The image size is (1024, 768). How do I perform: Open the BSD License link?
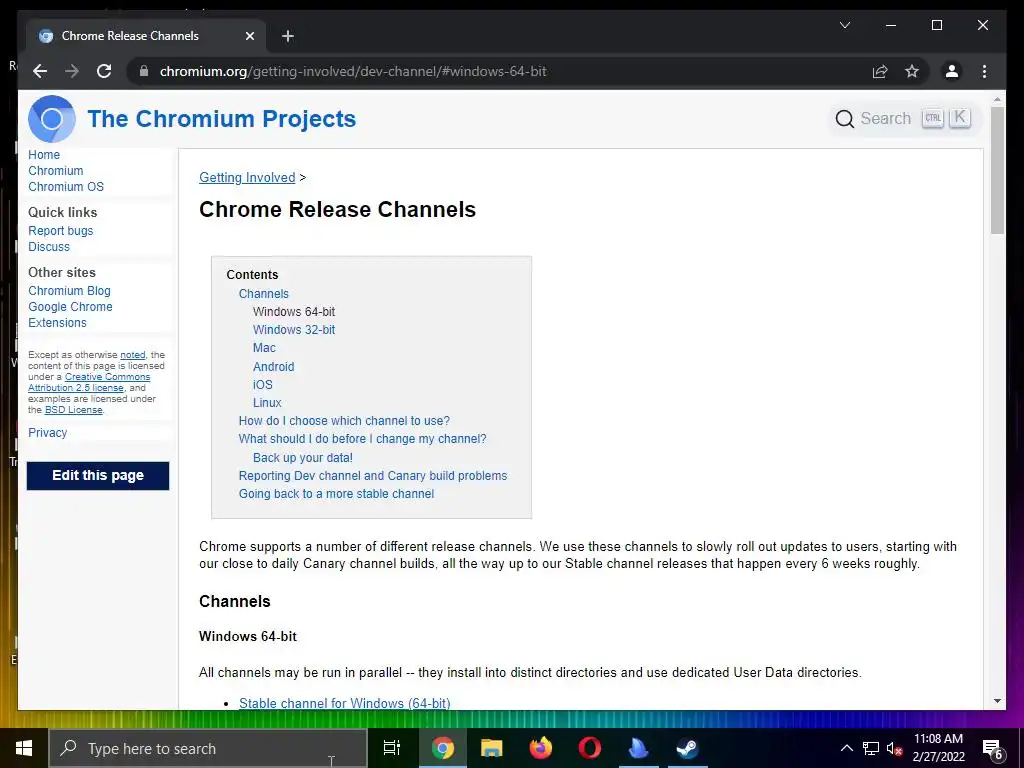(74, 409)
